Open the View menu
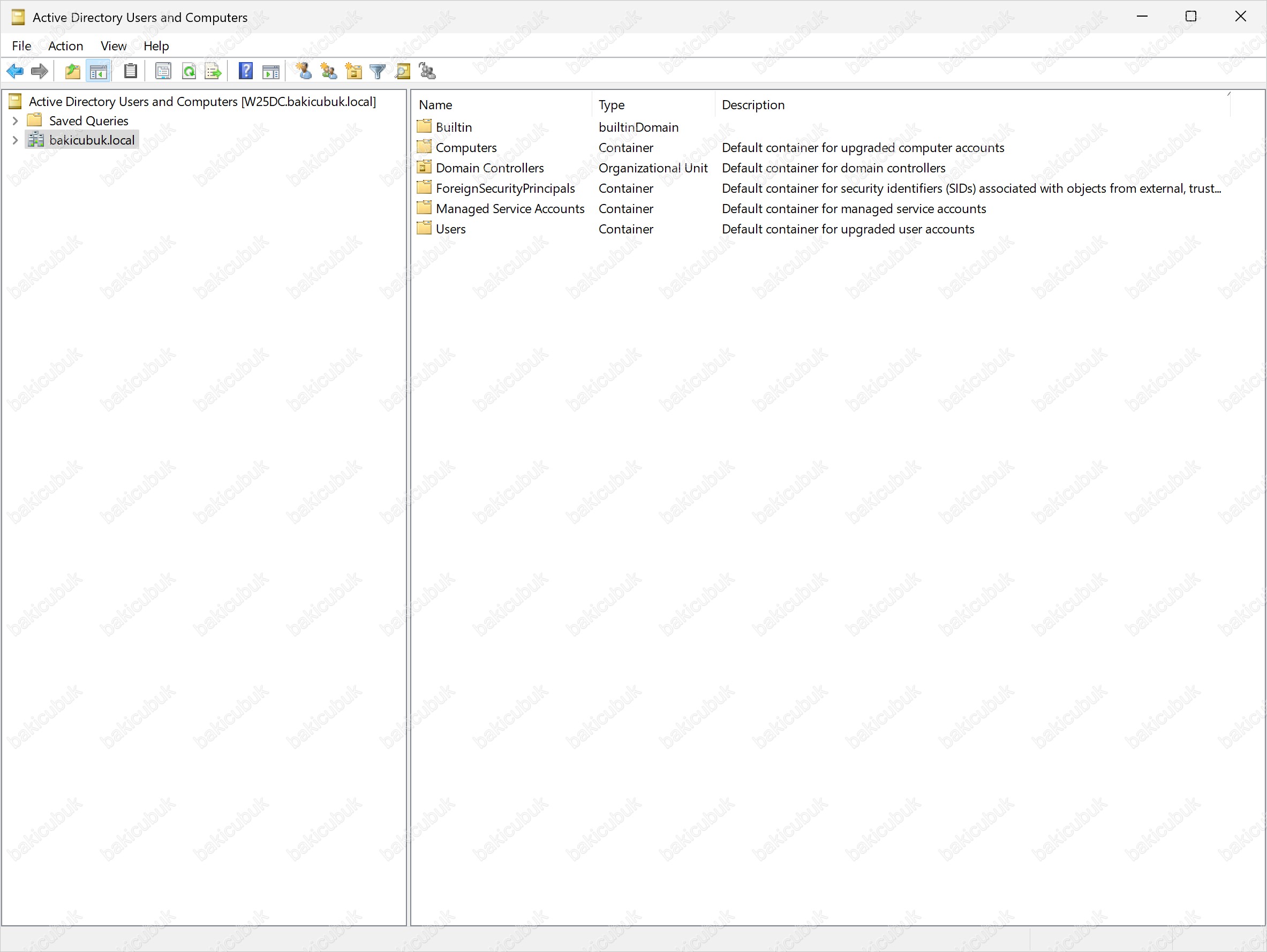 coord(114,46)
